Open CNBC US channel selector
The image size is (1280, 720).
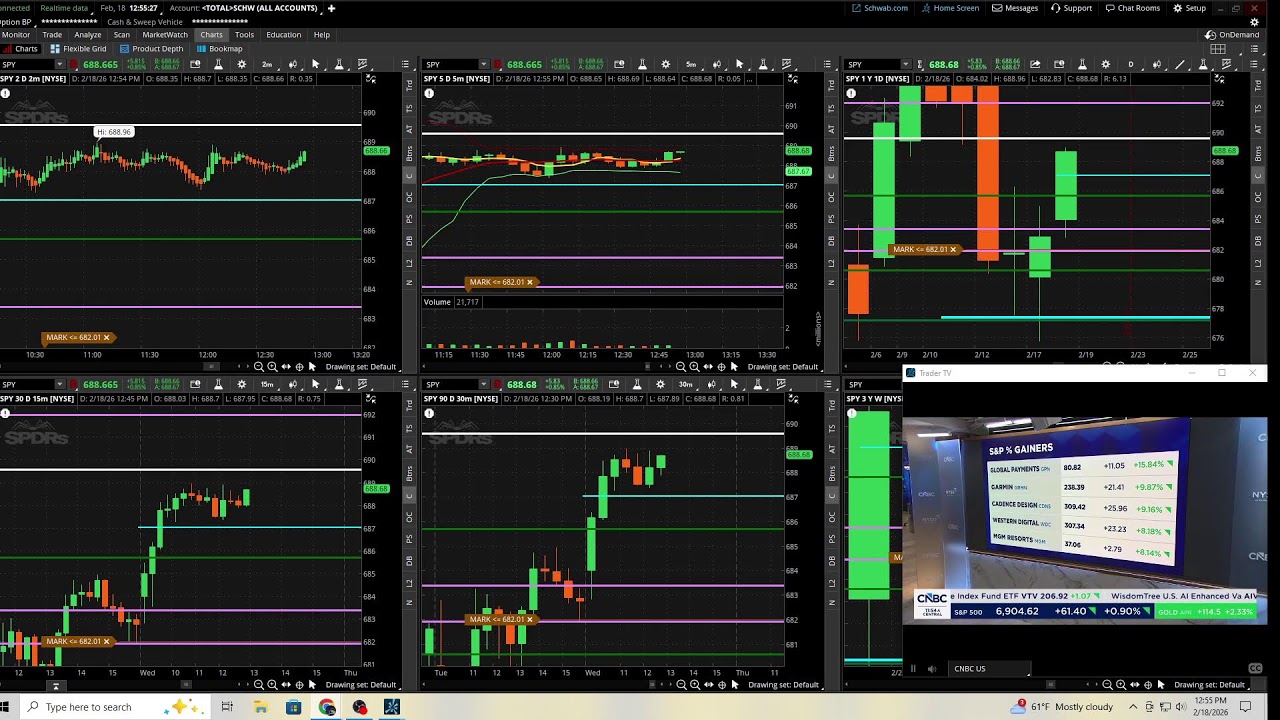(x=990, y=669)
